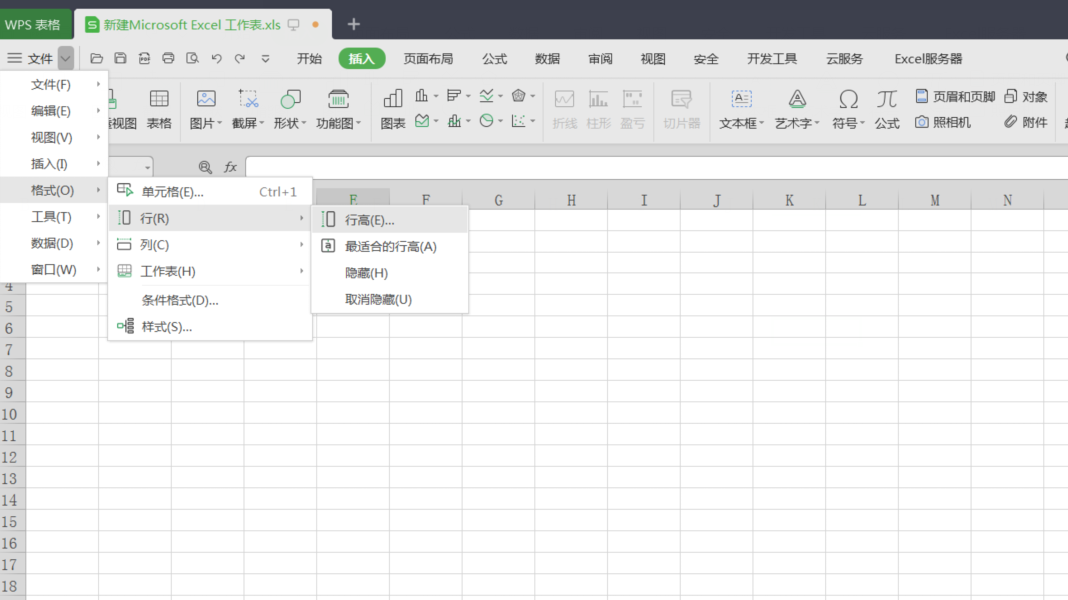
Task: Open print preview icon
Action: pos(192,59)
